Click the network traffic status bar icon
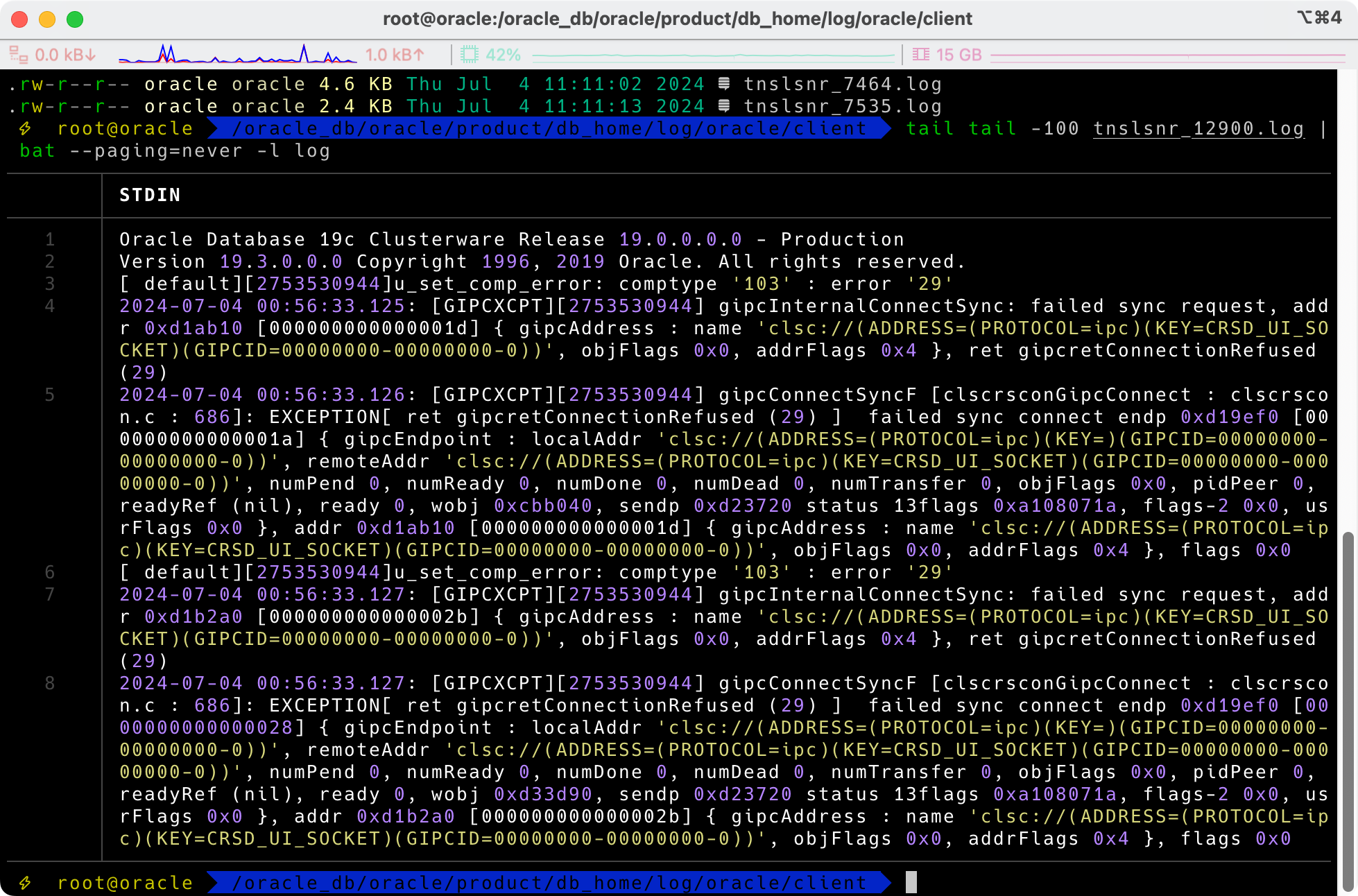This screenshot has width=1358, height=896. pyautogui.click(x=18, y=55)
